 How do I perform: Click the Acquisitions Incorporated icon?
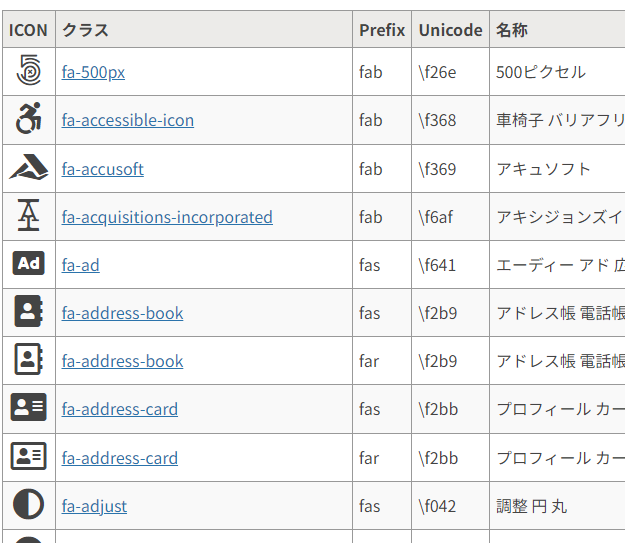[29, 215]
